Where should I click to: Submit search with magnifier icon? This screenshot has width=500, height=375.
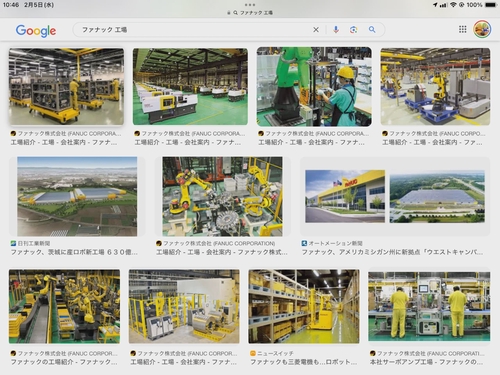pos(372,30)
